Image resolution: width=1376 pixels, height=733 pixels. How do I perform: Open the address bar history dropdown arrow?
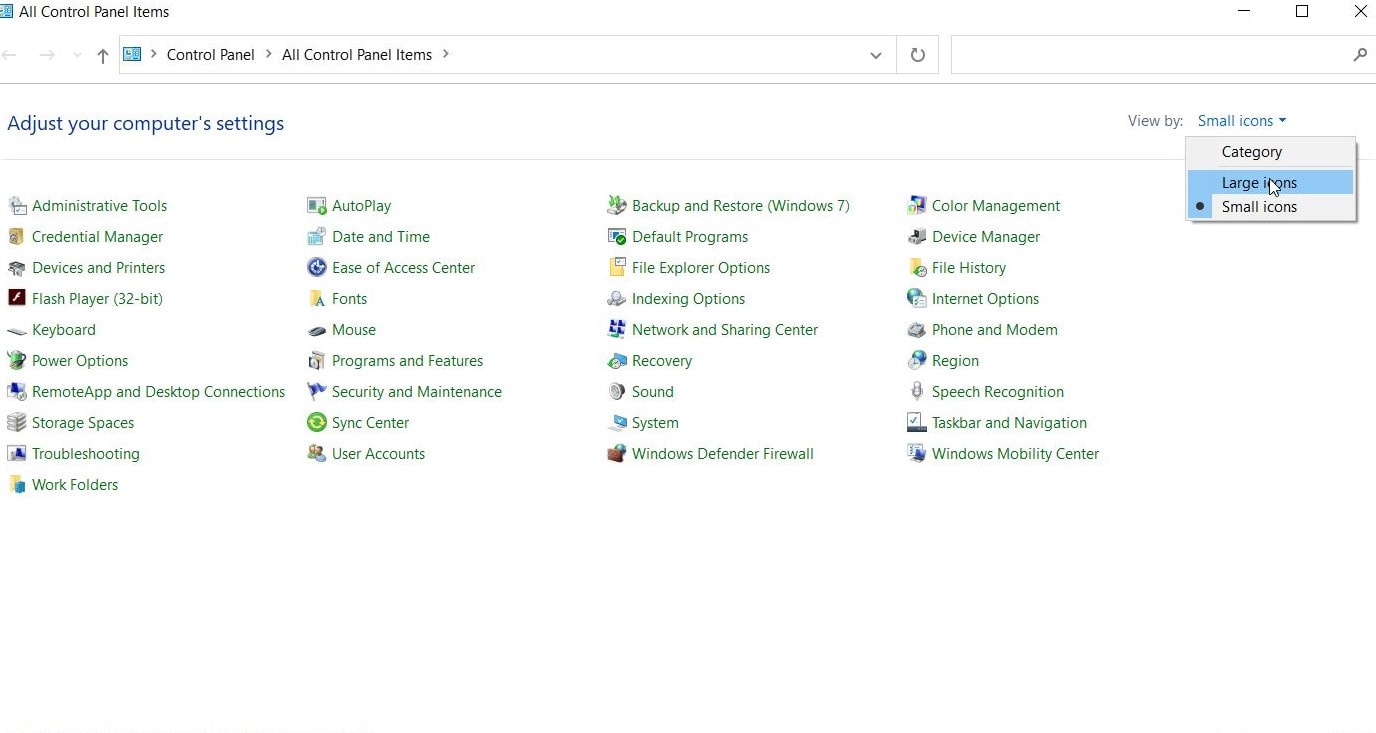pos(876,55)
